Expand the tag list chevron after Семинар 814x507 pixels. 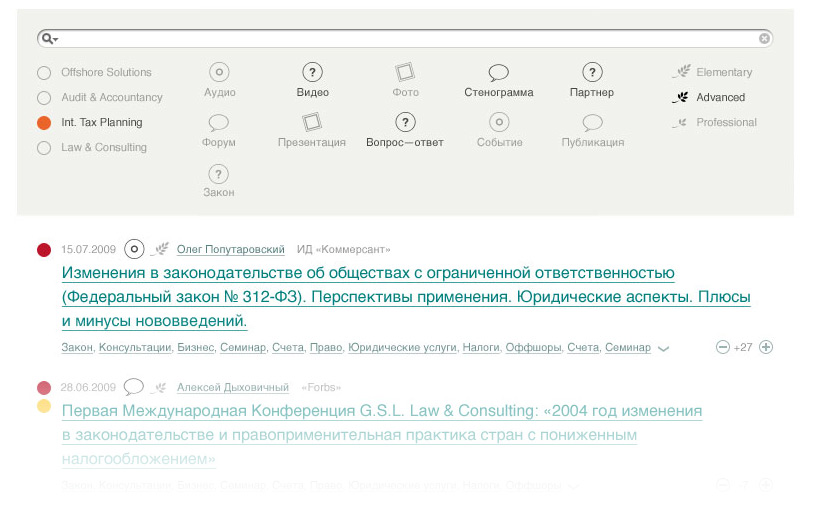663,349
